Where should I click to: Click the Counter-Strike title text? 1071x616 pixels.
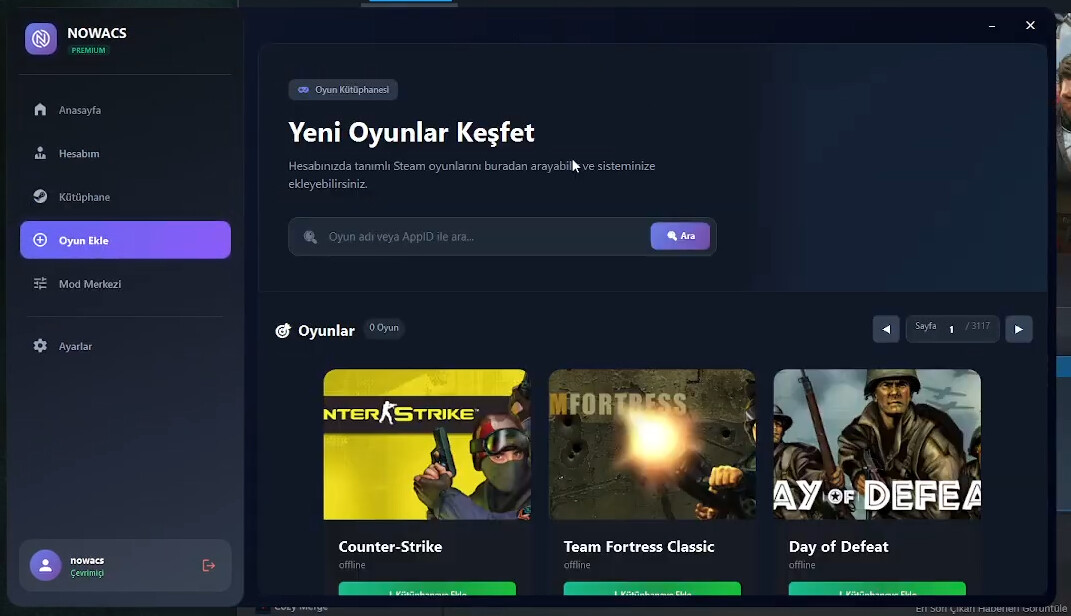[390, 546]
